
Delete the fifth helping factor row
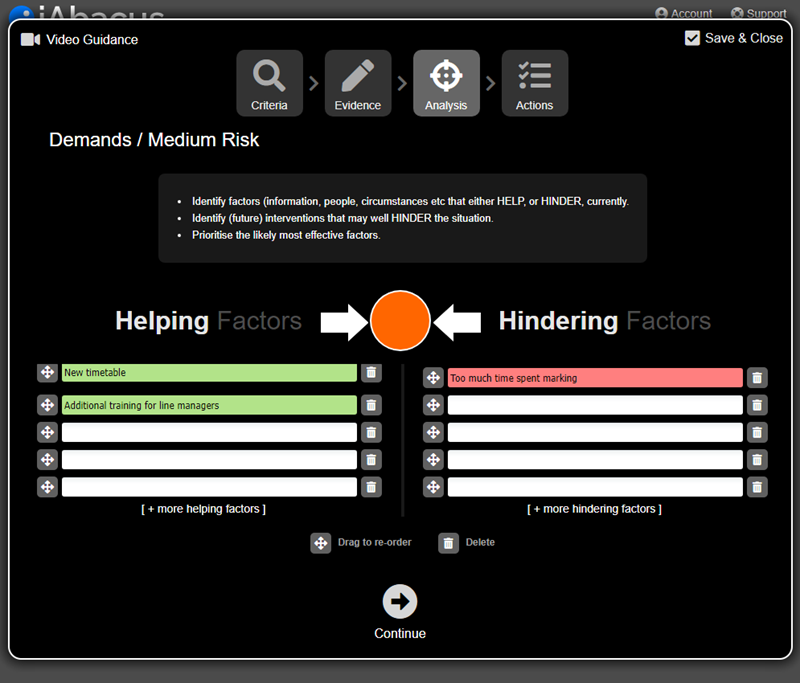(371, 487)
